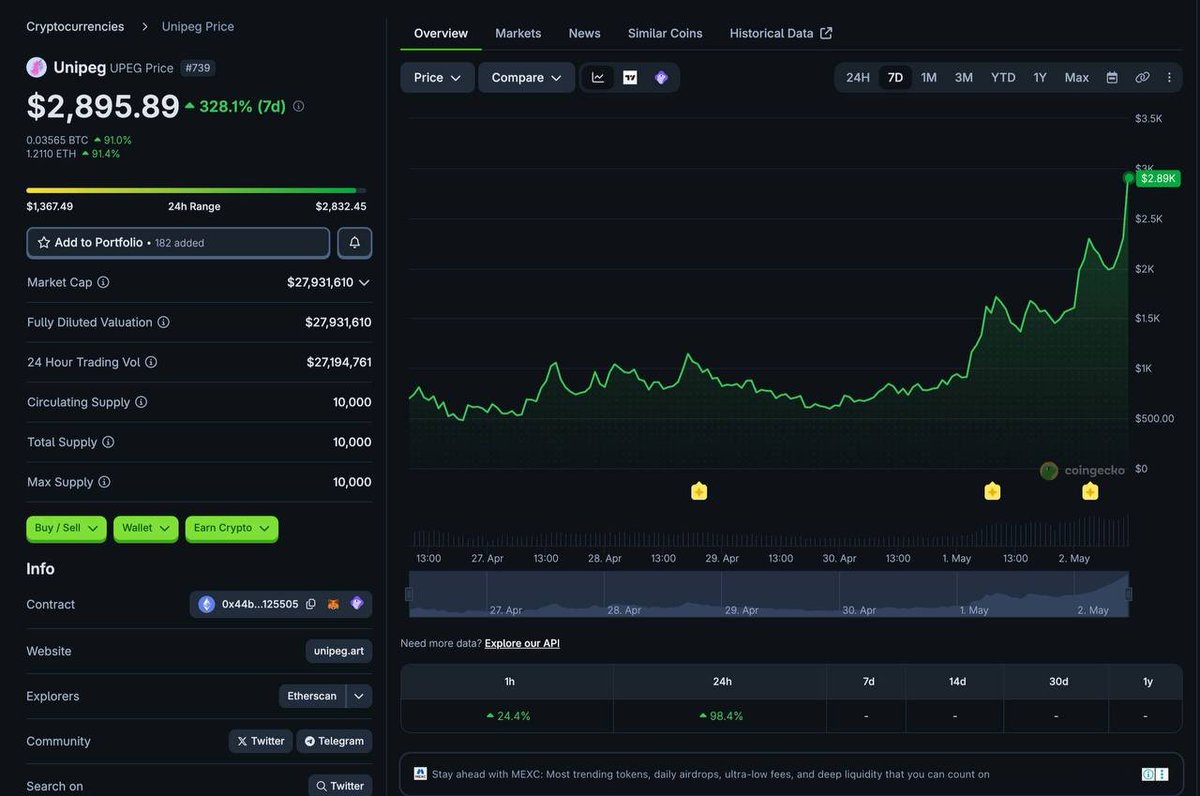Copy chart link icon
1200x796 pixels.
1142,78
